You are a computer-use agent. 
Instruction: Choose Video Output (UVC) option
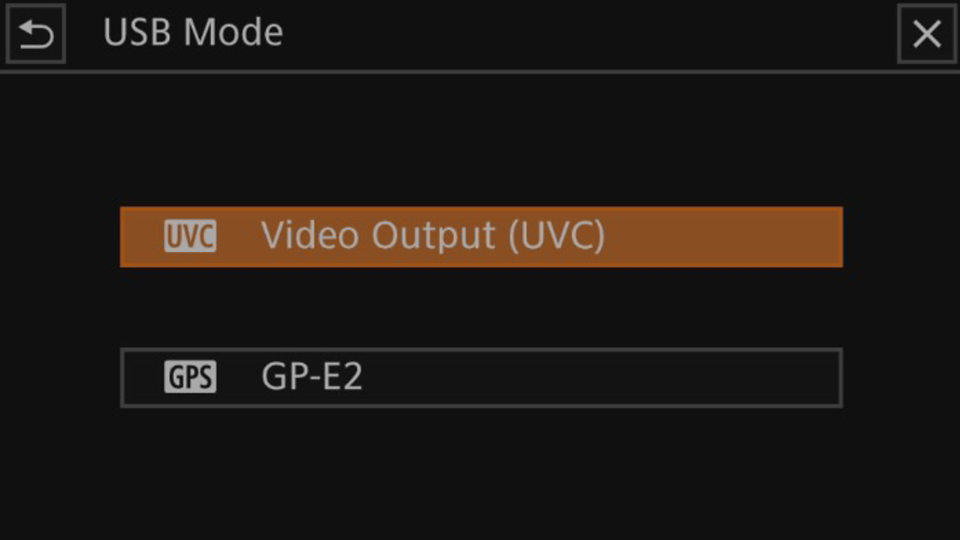pyautogui.click(x=481, y=236)
